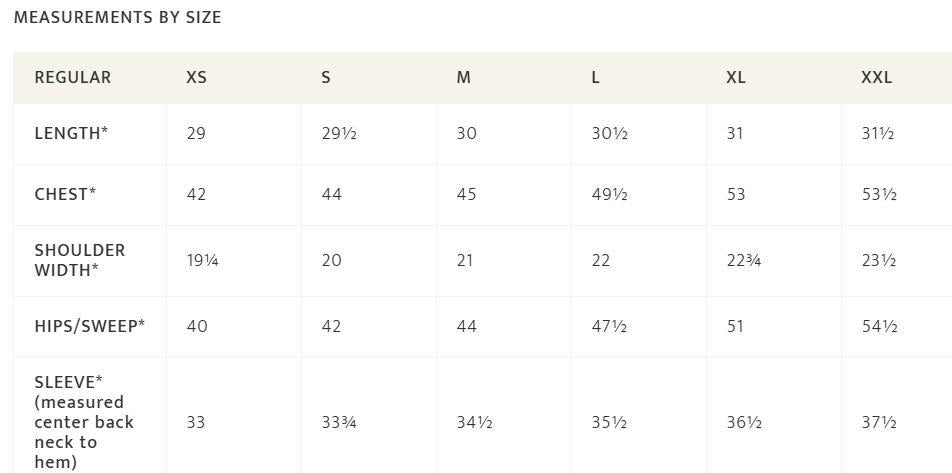
Task: Click hips/sweep value 54½ for XXL
Action: coord(879,326)
